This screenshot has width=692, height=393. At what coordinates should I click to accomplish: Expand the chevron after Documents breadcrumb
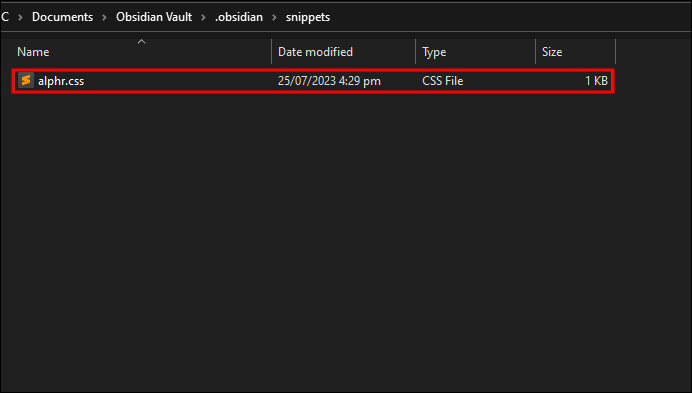105,17
